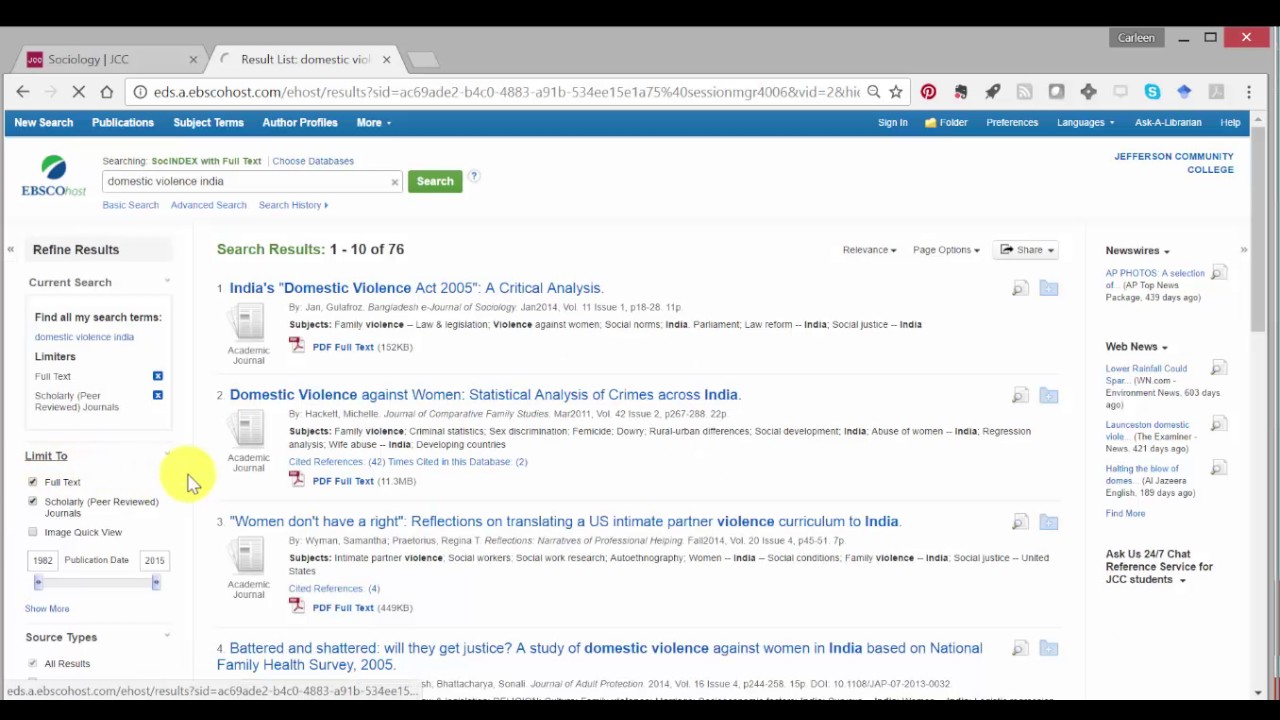Click Choose Databases link
The height and width of the screenshot is (720, 1280).
(313, 161)
